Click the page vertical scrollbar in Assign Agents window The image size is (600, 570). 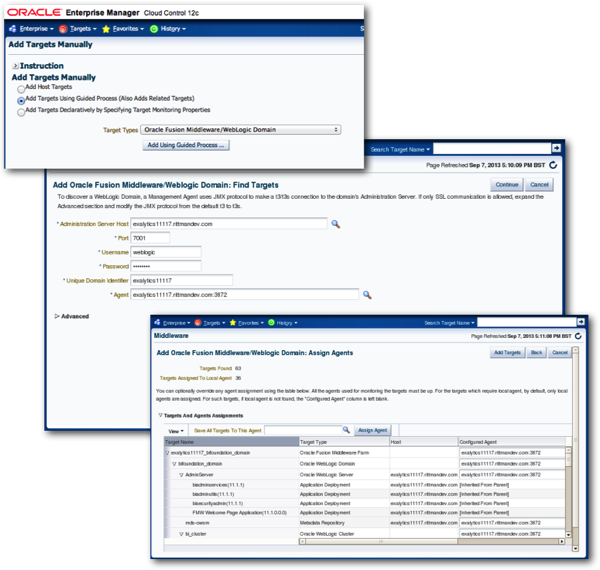(575, 449)
